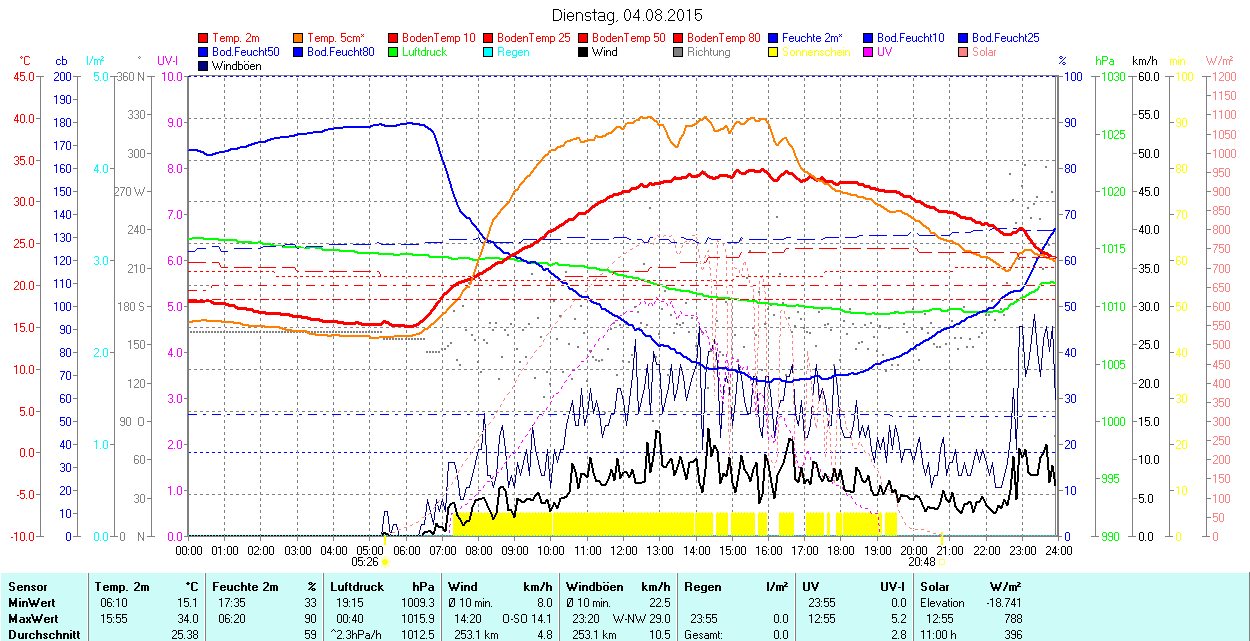Click the sunrise marker at 05:26
The height and width of the screenshot is (641, 1250).
[385, 562]
